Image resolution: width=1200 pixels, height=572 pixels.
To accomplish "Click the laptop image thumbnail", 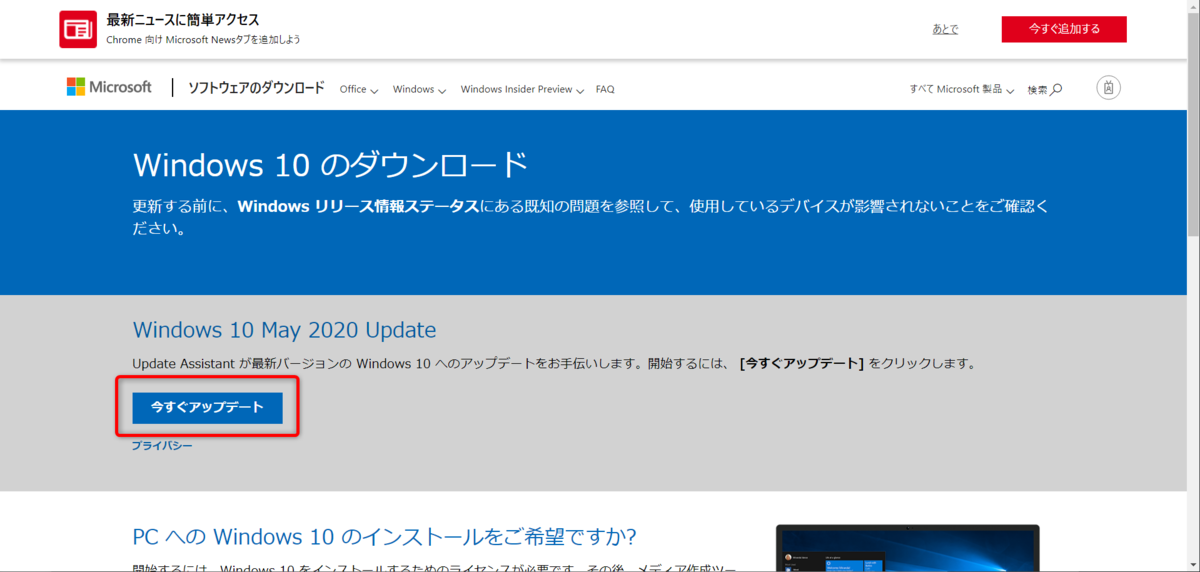I will pos(908,548).
